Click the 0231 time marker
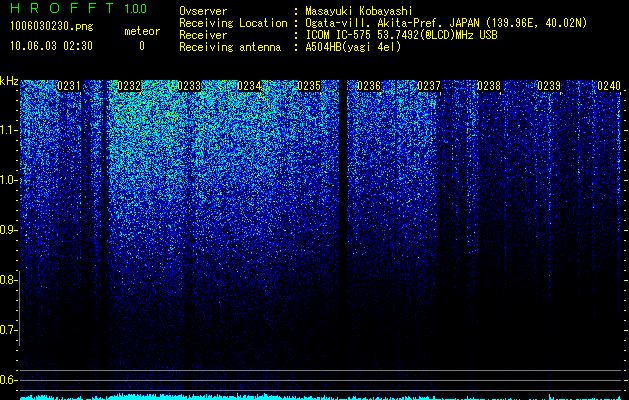This screenshot has width=629, height=400. tap(69, 86)
